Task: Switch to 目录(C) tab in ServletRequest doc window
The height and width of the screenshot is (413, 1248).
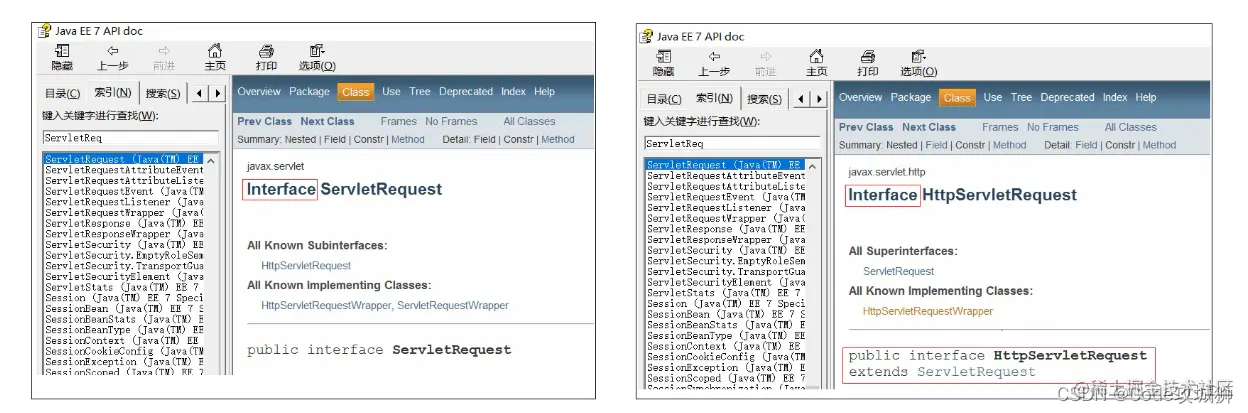Action: coord(62,94)
